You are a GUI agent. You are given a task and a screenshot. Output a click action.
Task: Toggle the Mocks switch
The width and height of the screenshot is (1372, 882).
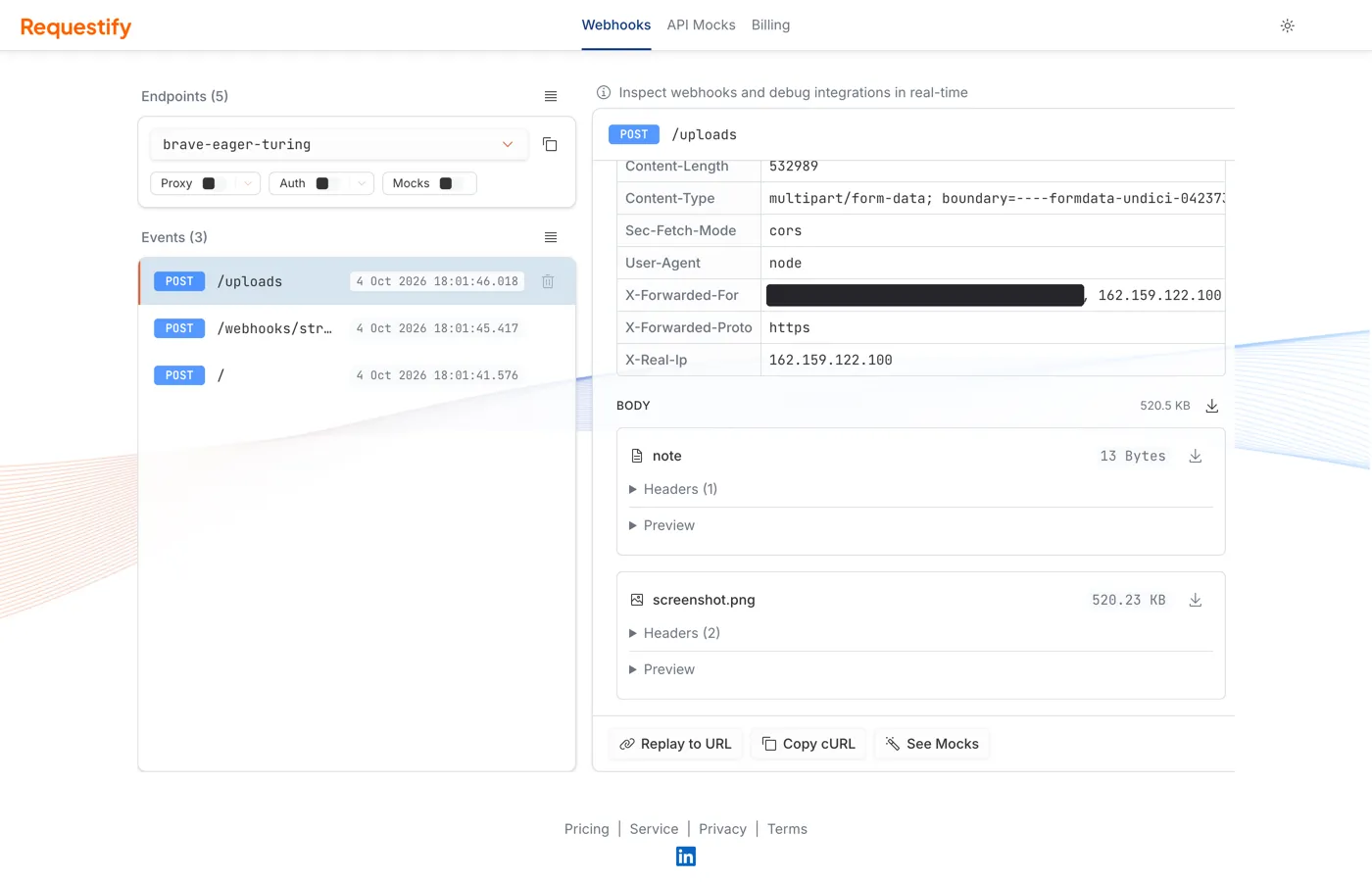click(451, 183)
